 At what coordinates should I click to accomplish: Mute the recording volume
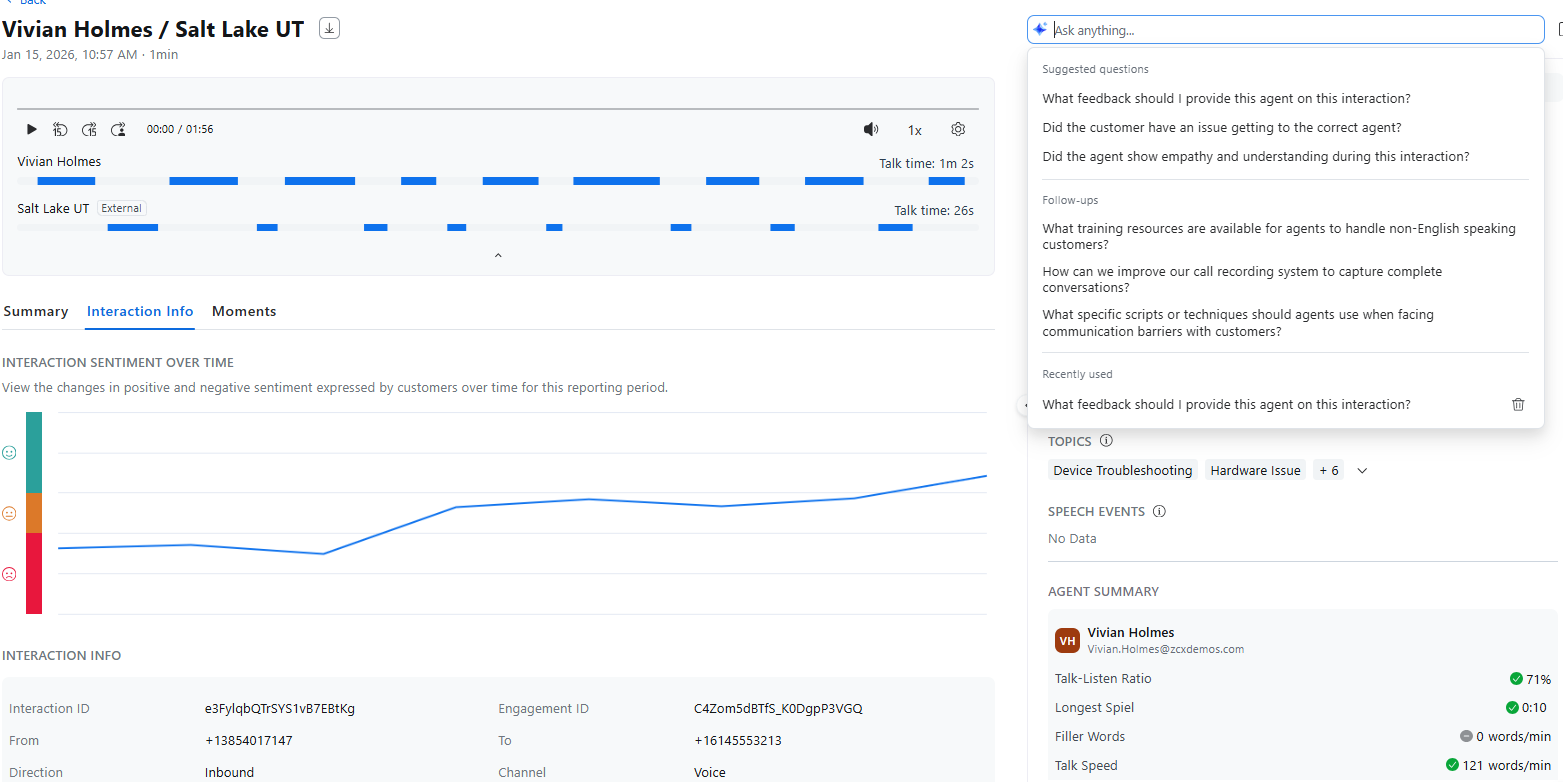[871, 129]
